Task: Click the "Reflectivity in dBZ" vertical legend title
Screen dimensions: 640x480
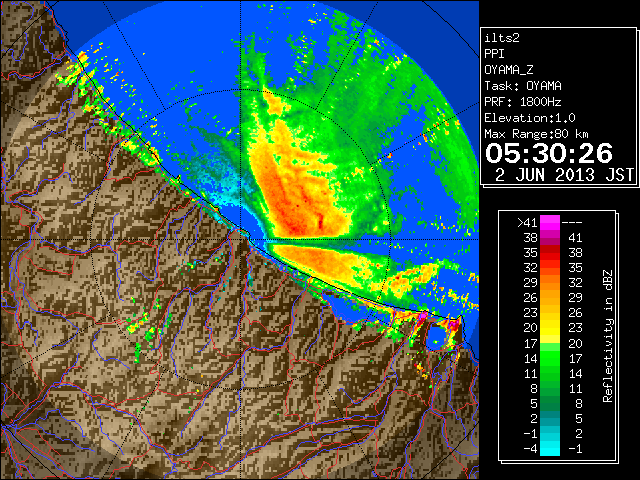Action: (608, 336)
